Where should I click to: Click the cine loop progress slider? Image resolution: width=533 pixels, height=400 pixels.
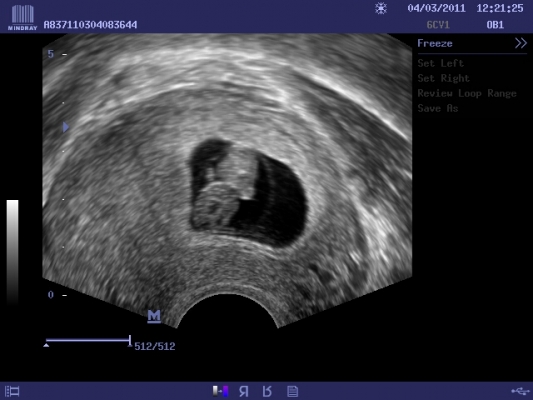pos(88,340)
